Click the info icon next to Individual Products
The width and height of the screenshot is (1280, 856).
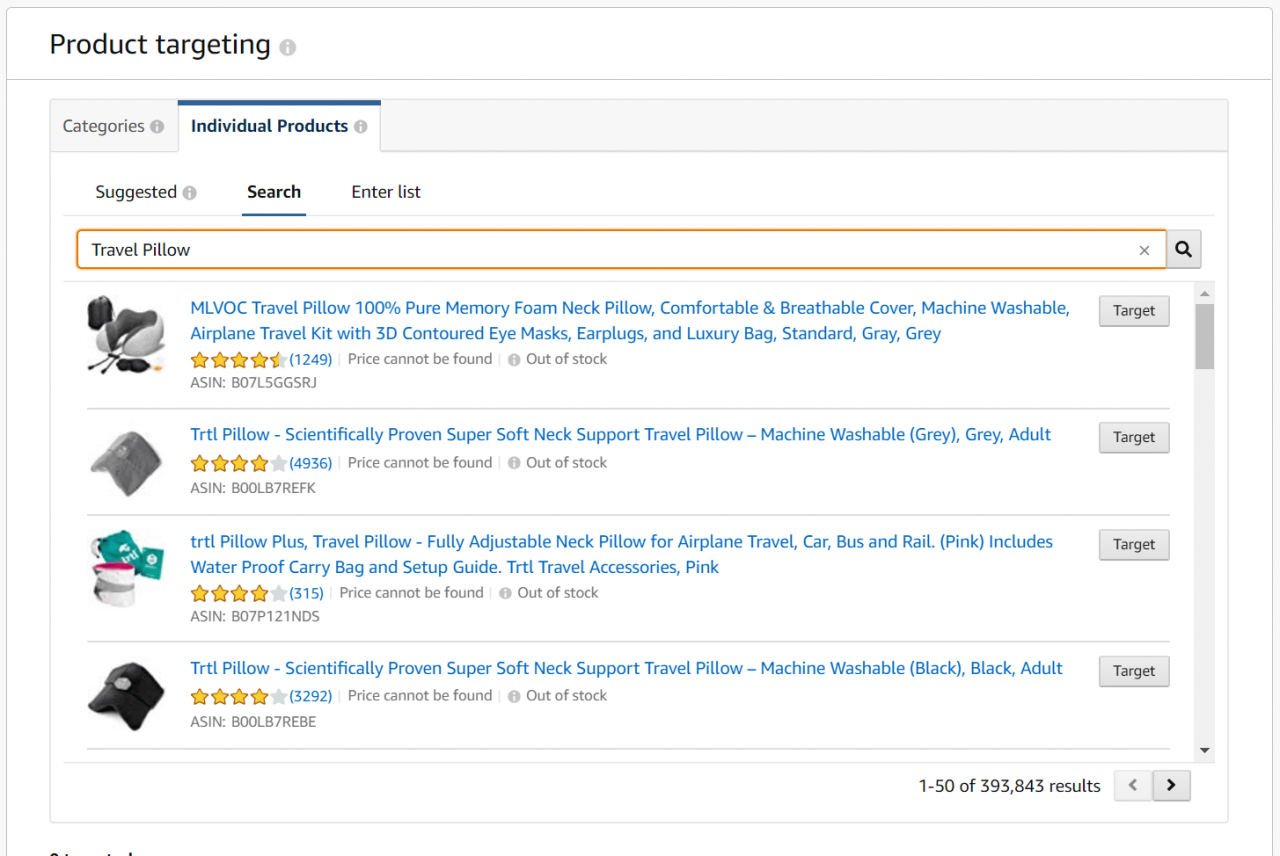tap(360, 127)
